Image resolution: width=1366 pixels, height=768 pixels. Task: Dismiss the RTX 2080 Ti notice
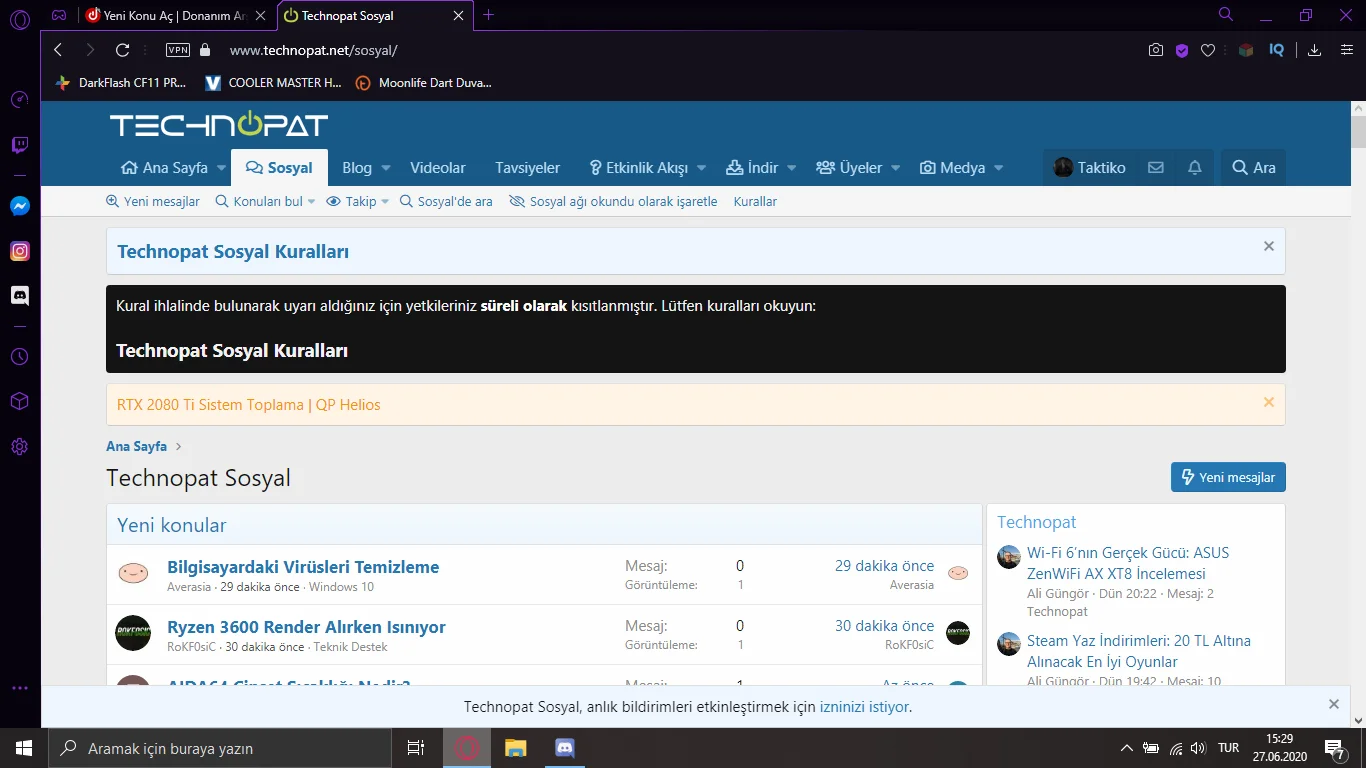tap(1269, 402)
